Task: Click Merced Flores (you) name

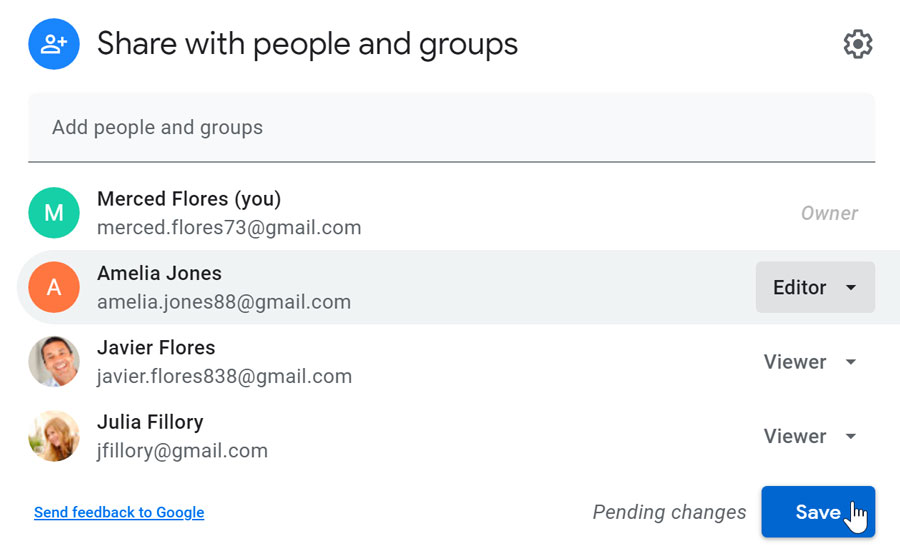Action: tap(189, 199)
